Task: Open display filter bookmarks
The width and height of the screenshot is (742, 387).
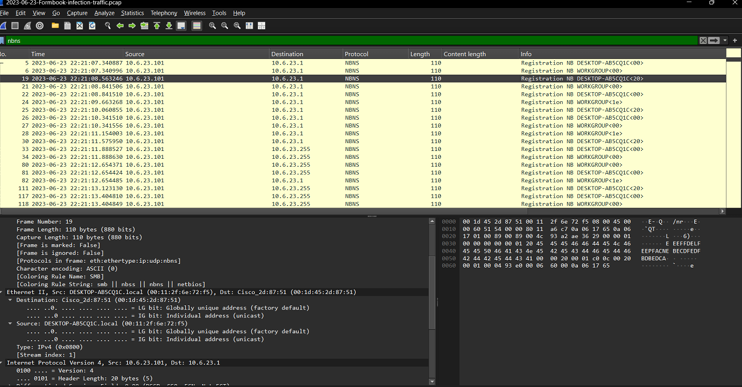Action: [x=2, y=41]
